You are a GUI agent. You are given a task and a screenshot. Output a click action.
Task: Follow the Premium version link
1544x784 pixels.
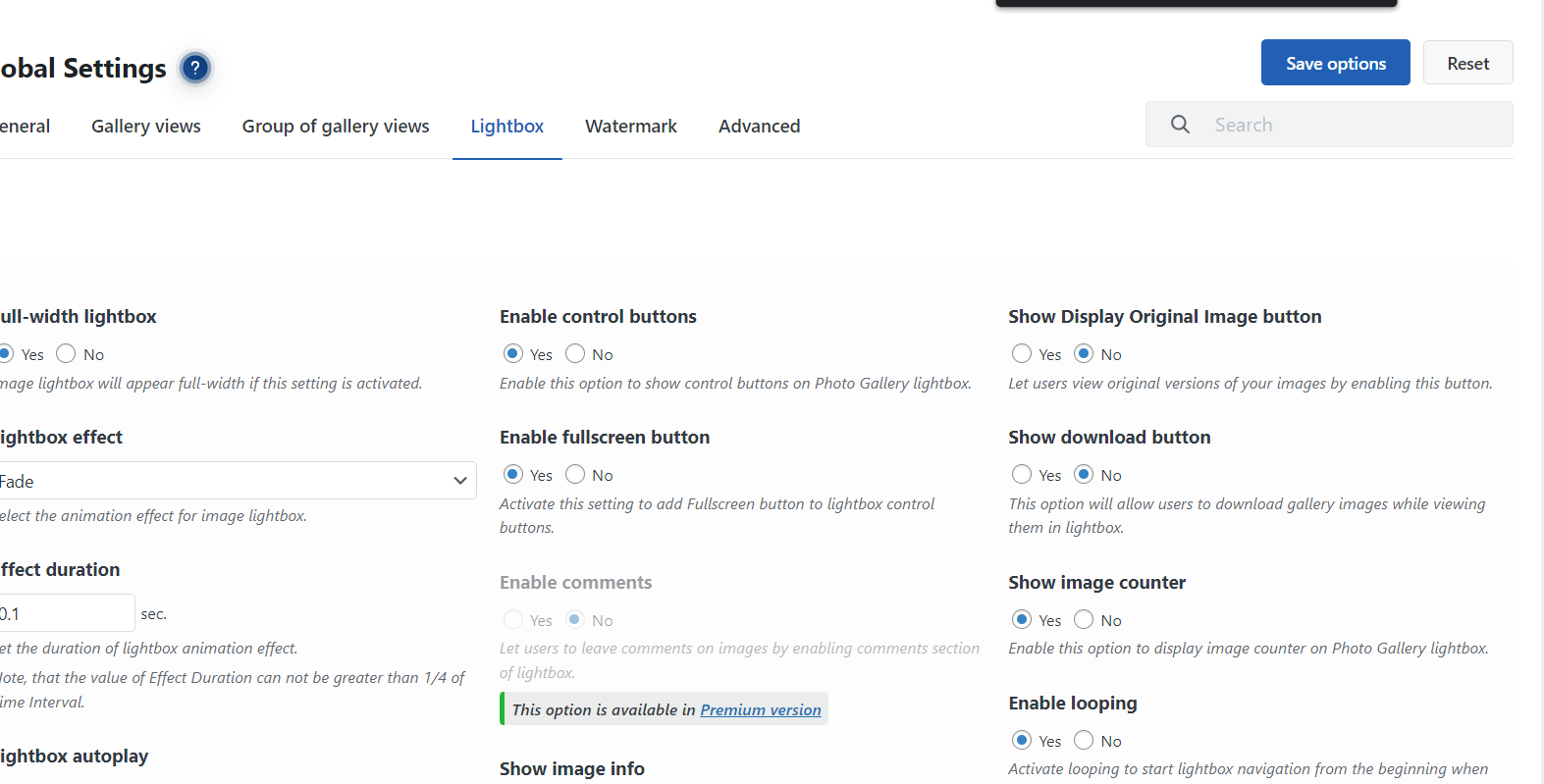click(761, 709)
